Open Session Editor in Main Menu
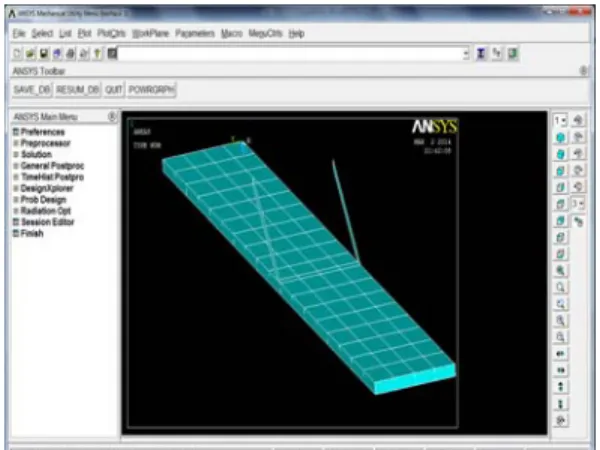Image resolution: width=600 pixels, height=450 pixels. (x=47, y=222)
